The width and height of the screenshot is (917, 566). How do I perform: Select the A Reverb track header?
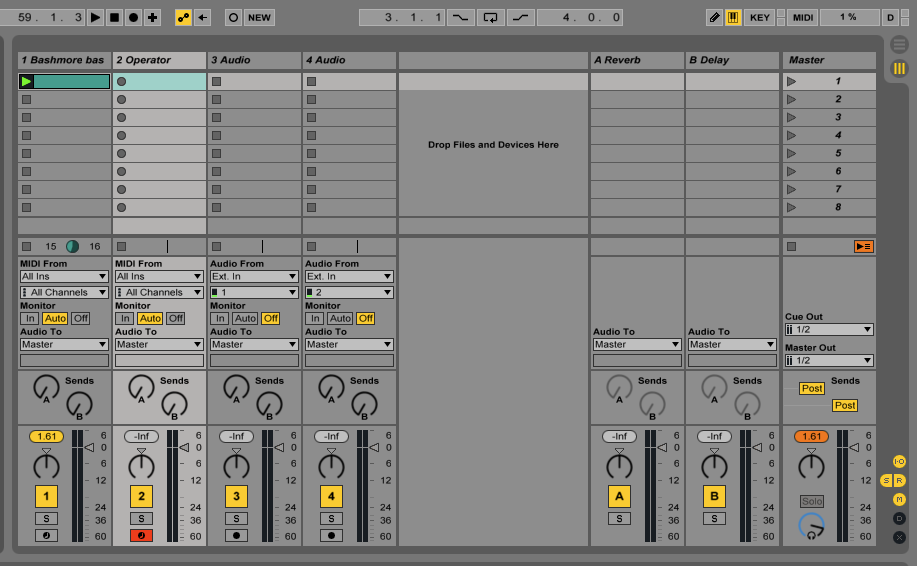(x=636, y=60)
